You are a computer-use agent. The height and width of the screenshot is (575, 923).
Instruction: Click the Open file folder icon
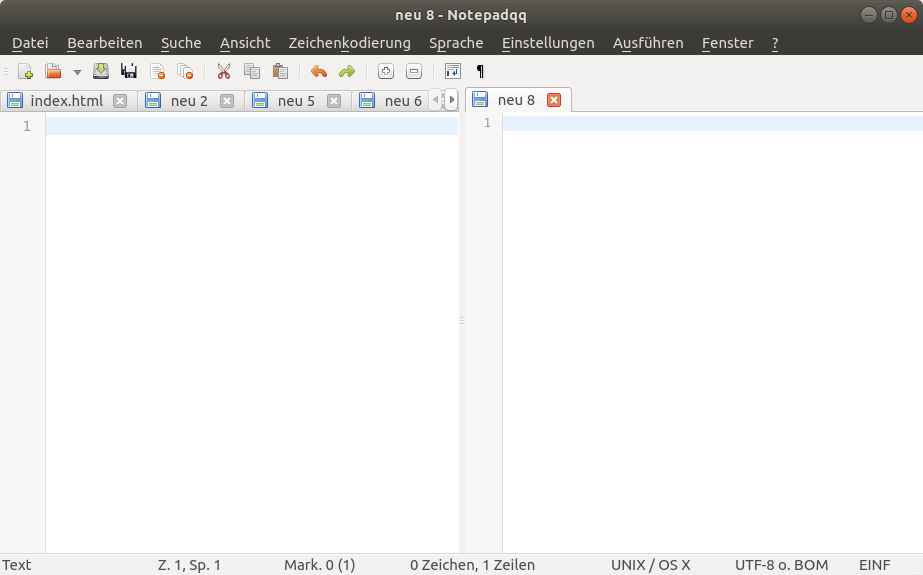tap(54, 71)
